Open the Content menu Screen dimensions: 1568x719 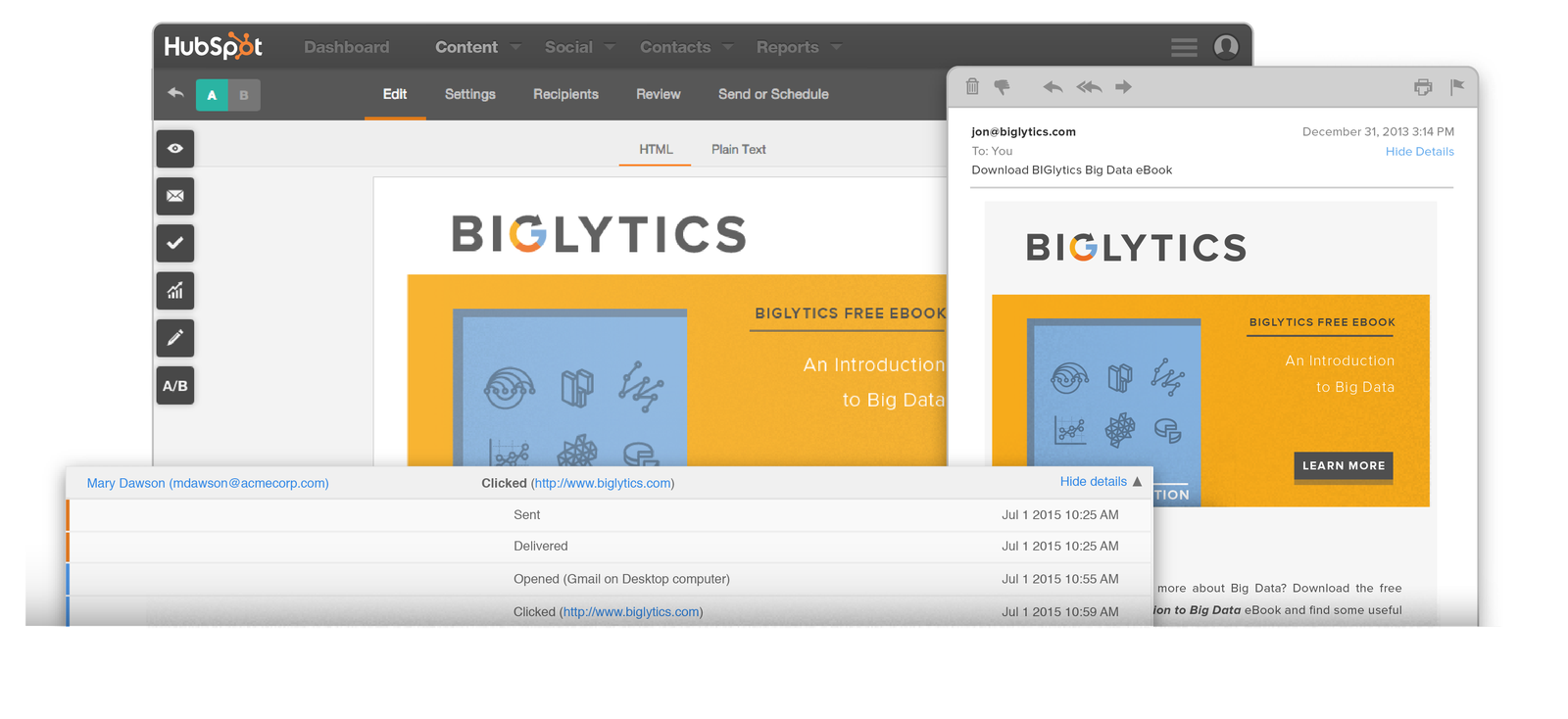point(466,47)
